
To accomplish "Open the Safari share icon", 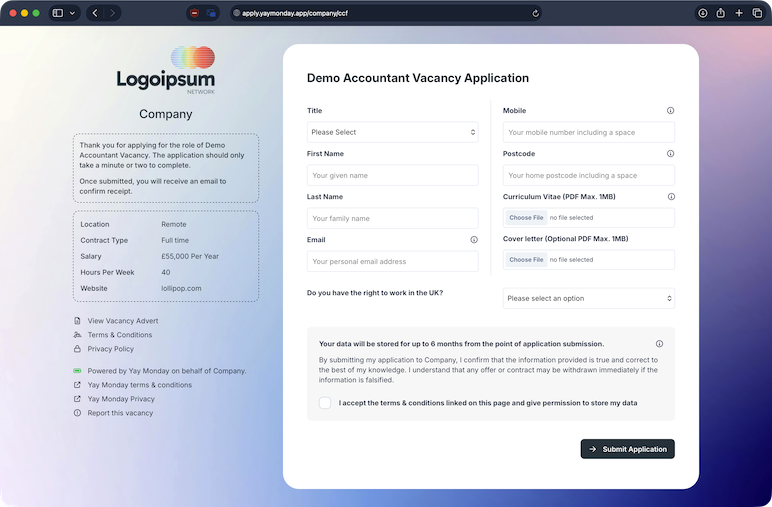I will pos(721,13).
